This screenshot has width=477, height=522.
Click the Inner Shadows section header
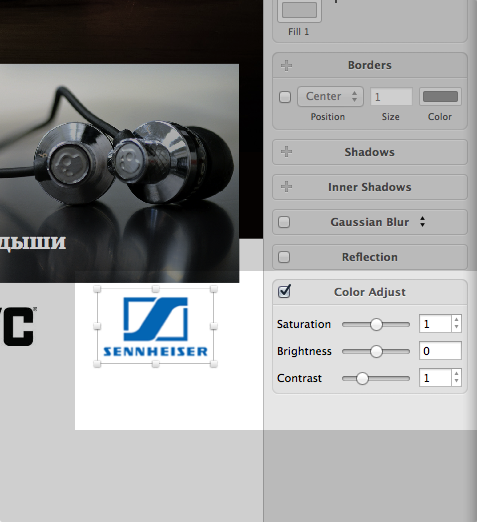tap(370, 187)
